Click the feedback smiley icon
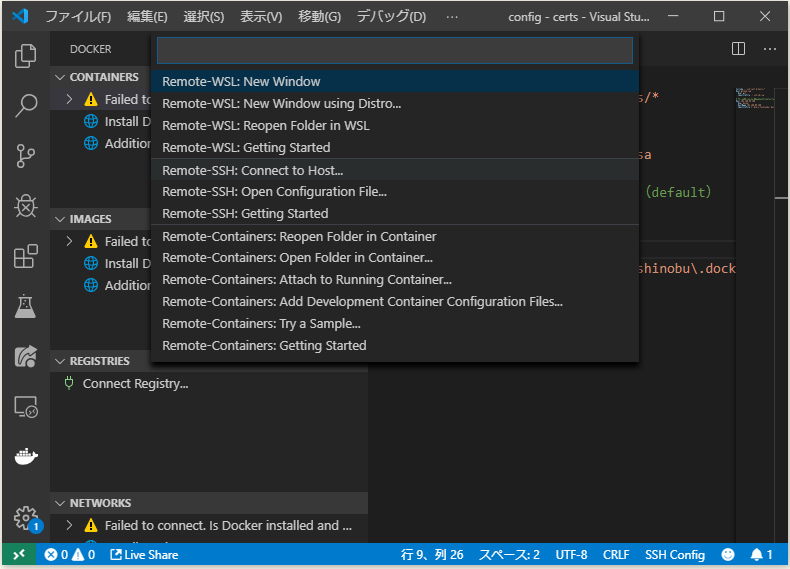Image resolution: width=790 pixels, height=569 pixels. [x=728, y=555]
